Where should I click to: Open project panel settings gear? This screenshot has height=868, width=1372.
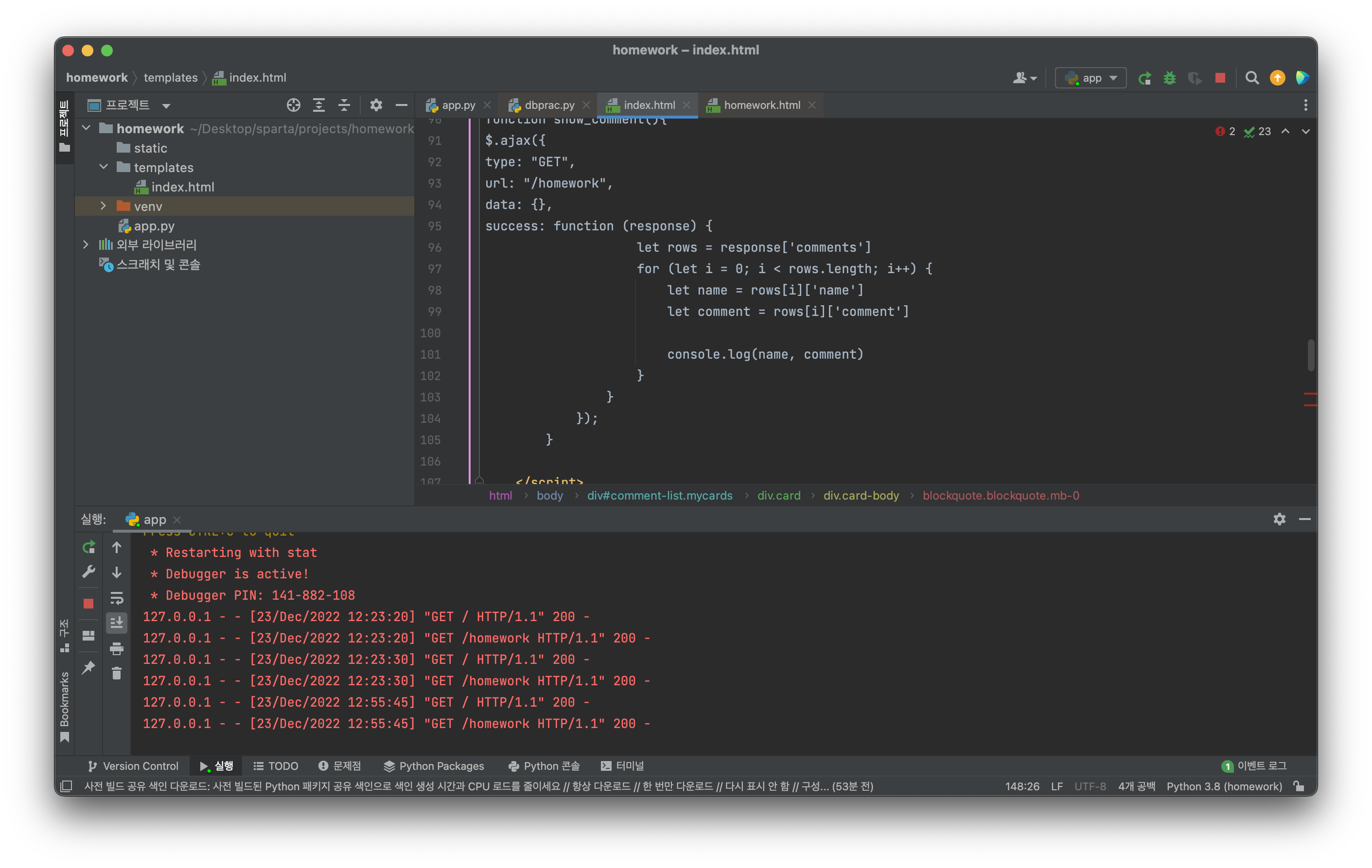pyautogui.click(x=376, y=105)
